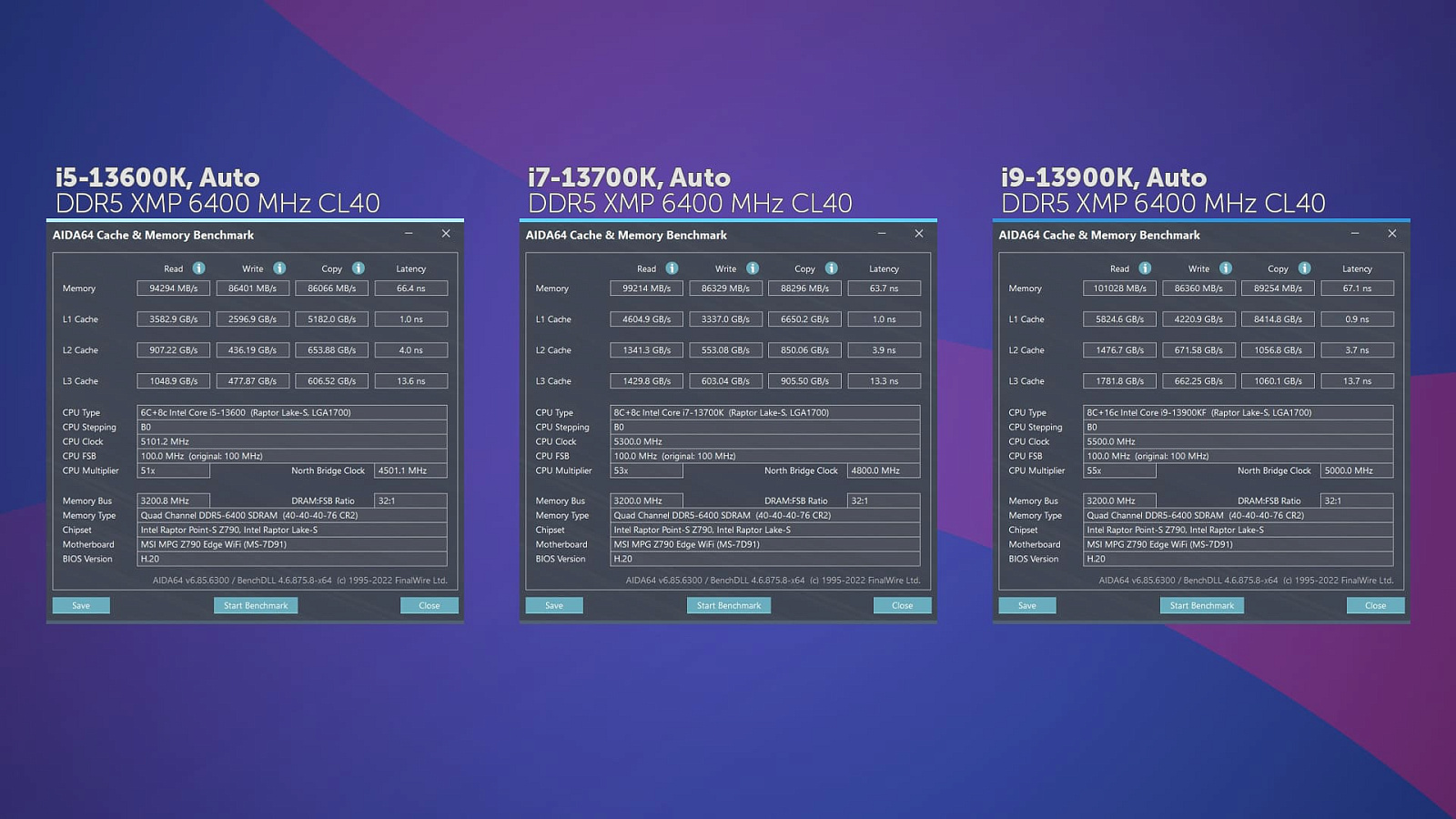
Task: Click L1 cache read 5824.6 GB/s
Action: [1120, 319]
